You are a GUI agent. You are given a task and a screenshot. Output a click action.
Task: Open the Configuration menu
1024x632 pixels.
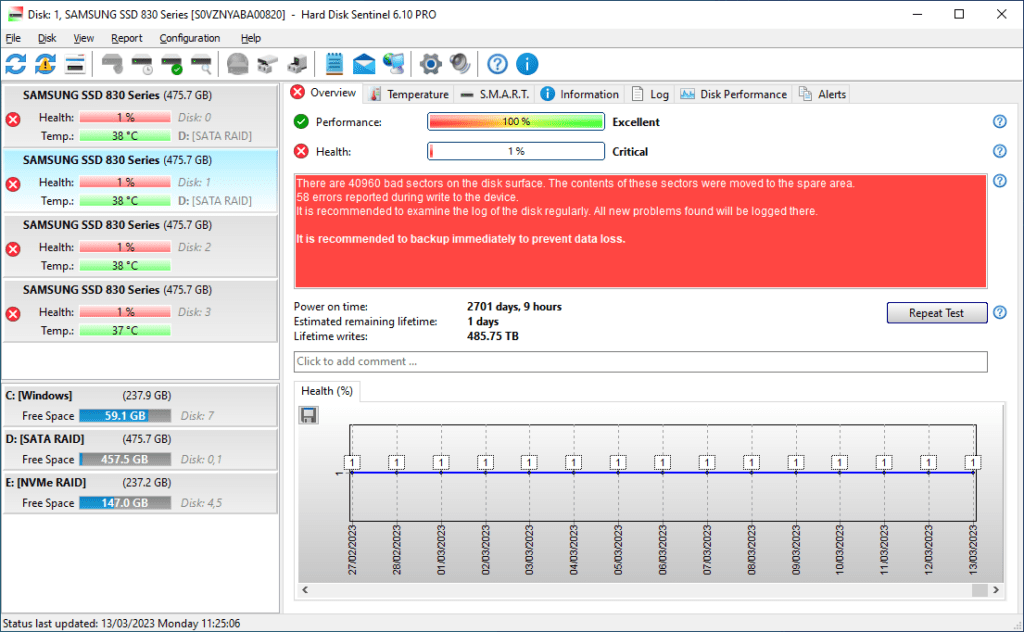[x=190, y=38]
